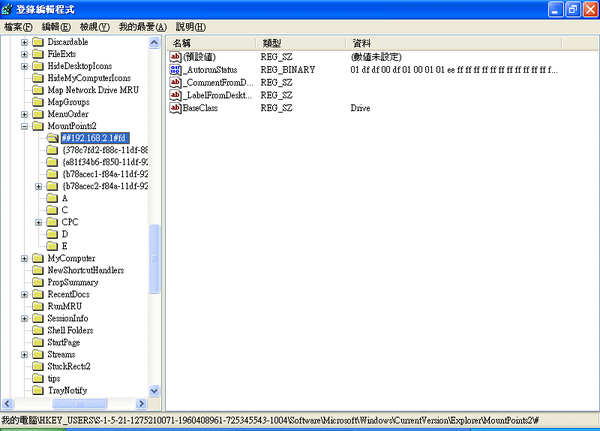Click the tree horizontal scroll left arrow

pyautogui.click(x=8, y=403)
